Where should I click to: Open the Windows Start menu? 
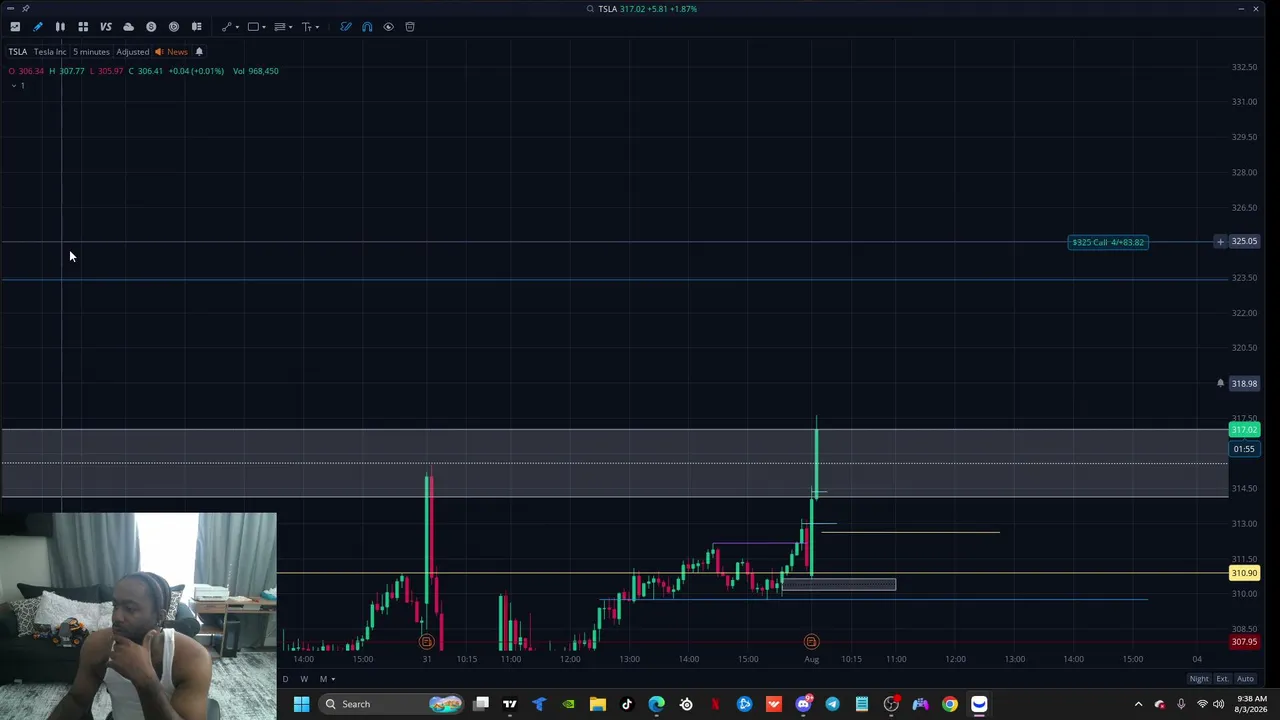point(301,704)
